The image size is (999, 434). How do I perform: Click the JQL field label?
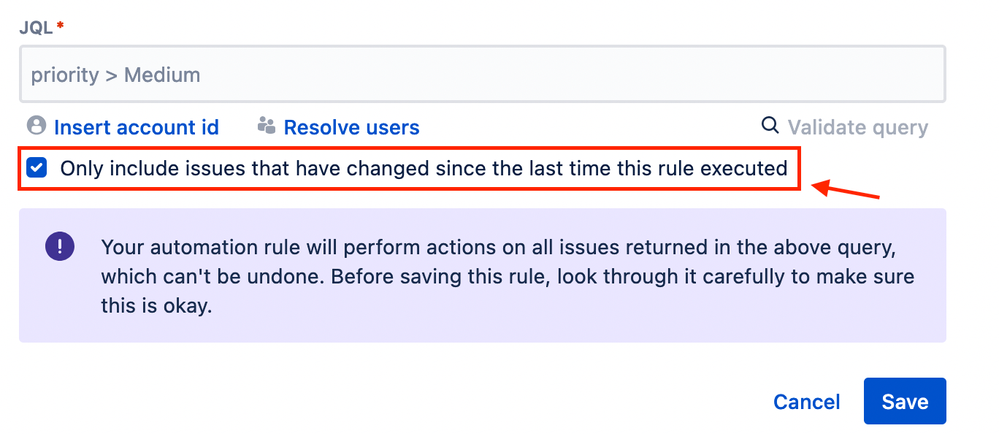(x=37, y=27)
